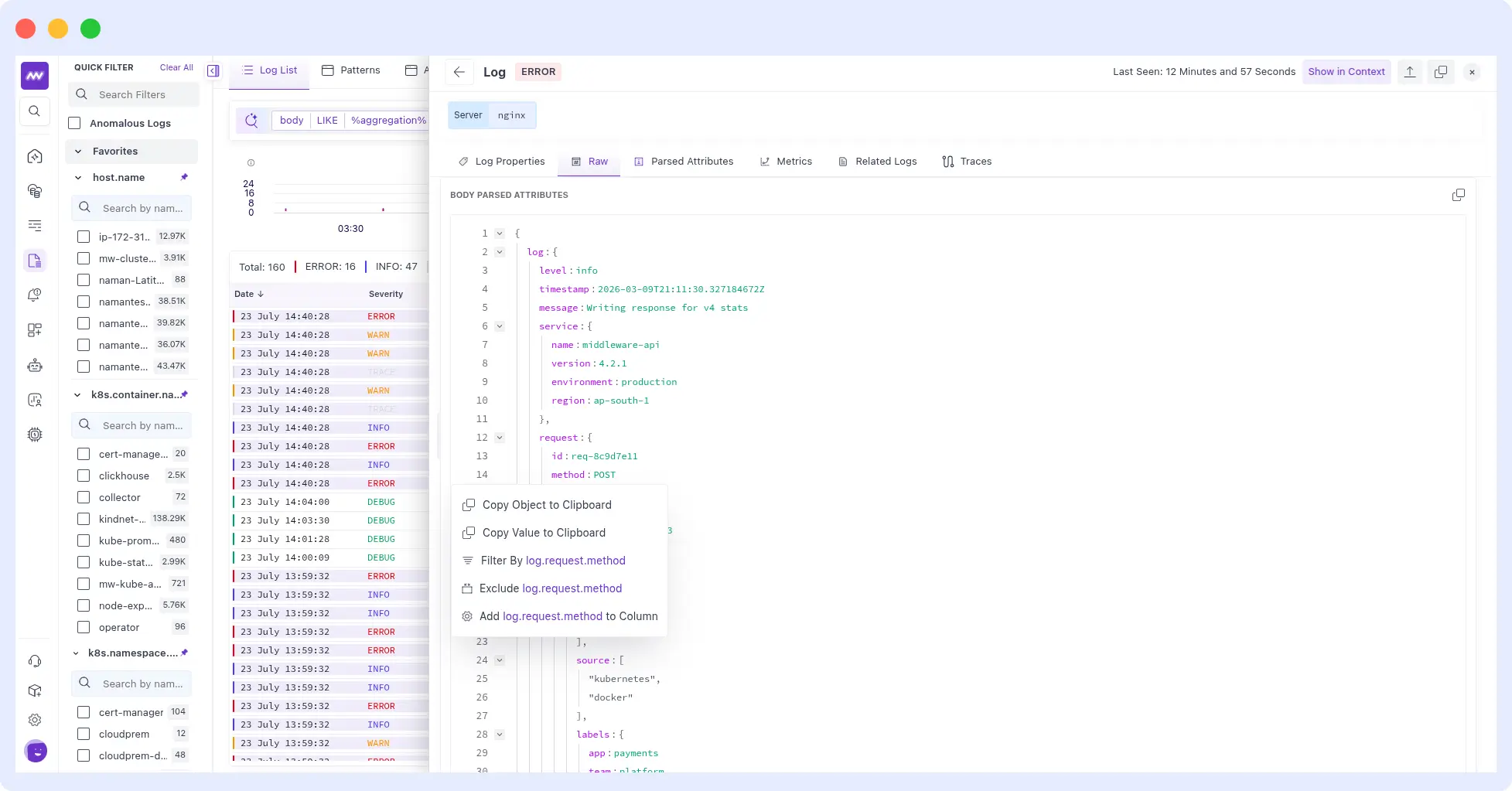Collapse JSON line 1 root object
This screenshot has height=791, width=1512.
pos(500,234)
